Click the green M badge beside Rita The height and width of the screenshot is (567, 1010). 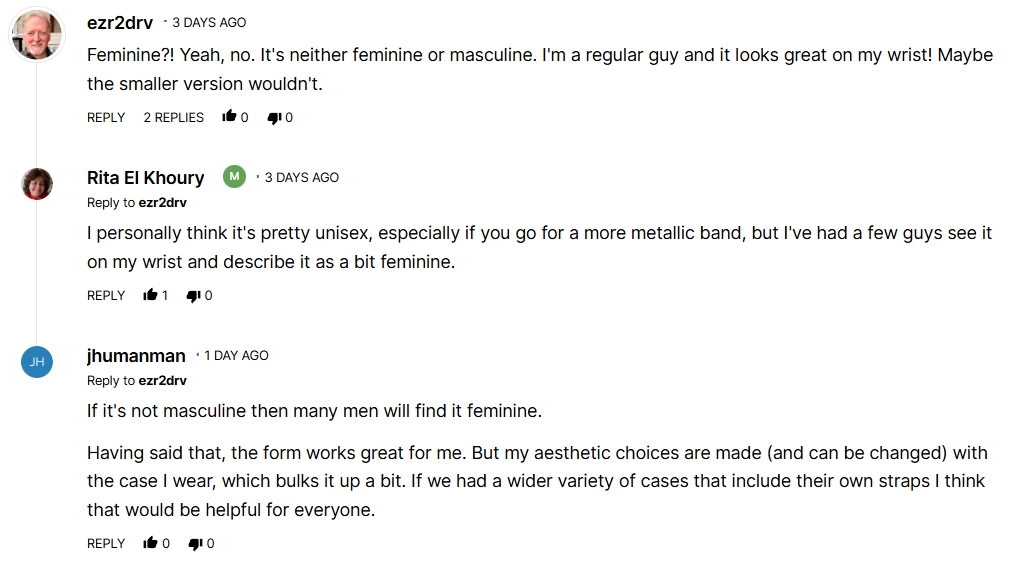pos(234,177)
